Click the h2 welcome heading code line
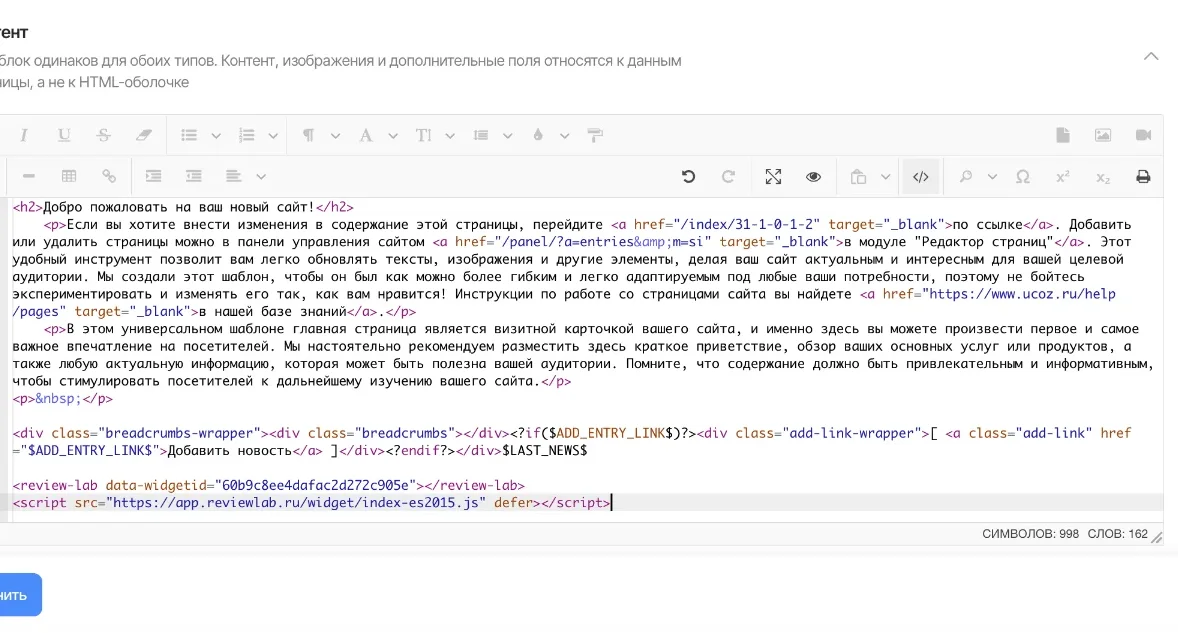The image size is (1178, 633). [183, 206]
